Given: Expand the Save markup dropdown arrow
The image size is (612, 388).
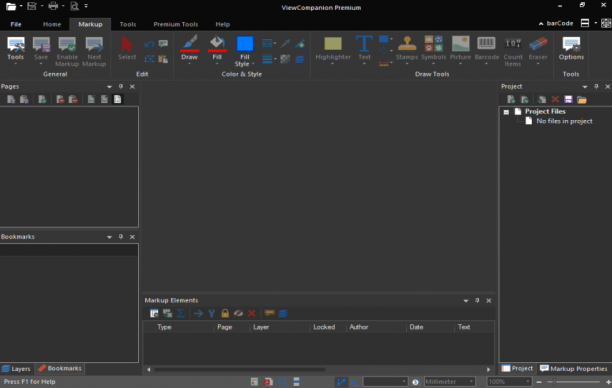Looking at the screenshot, I should pyautogui.click(x=41, y=64).
